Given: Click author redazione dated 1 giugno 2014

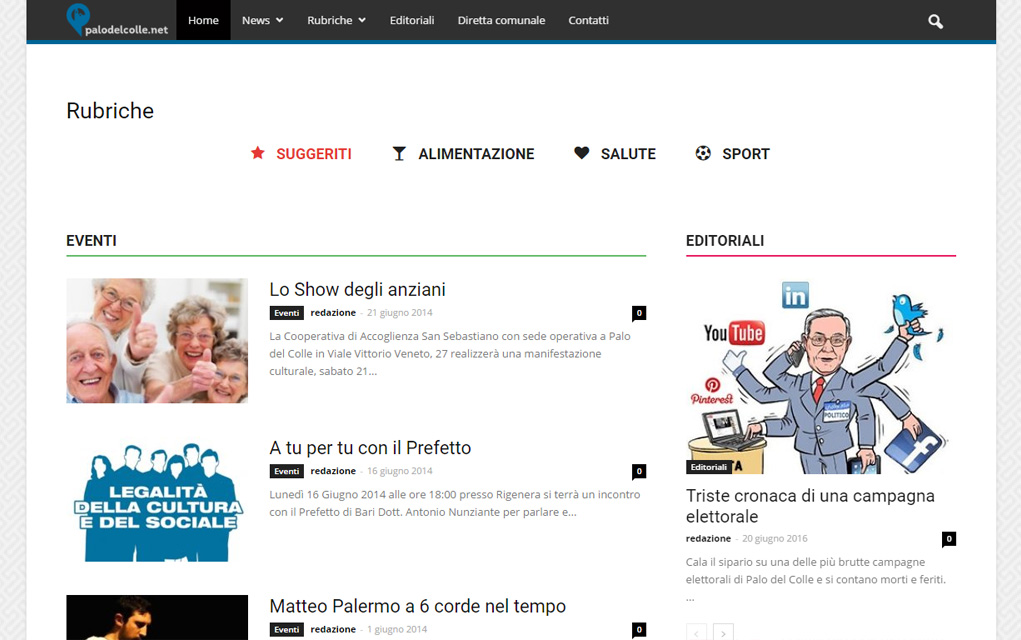Looking at the screenshot, I should [333, 630].
